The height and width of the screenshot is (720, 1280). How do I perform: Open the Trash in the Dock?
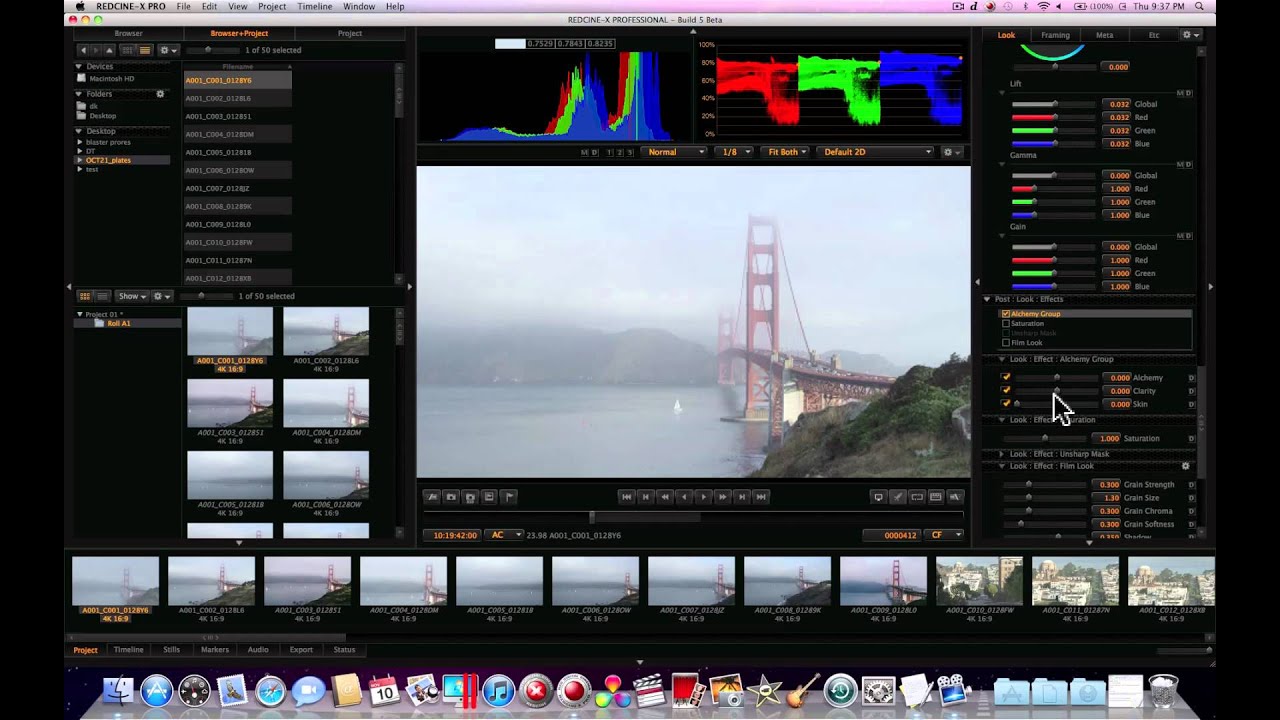(1163, 691)
